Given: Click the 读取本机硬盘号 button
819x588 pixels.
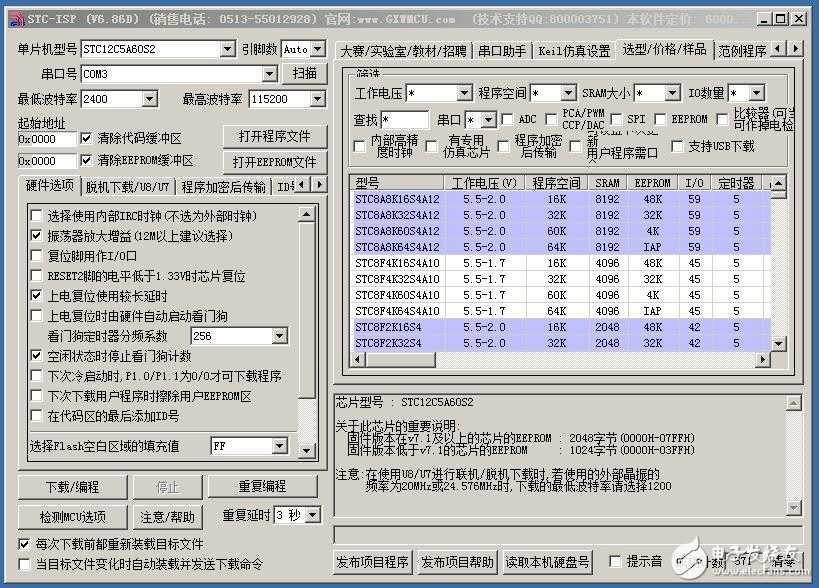Looking at the screenshot, I should point(547,562).
